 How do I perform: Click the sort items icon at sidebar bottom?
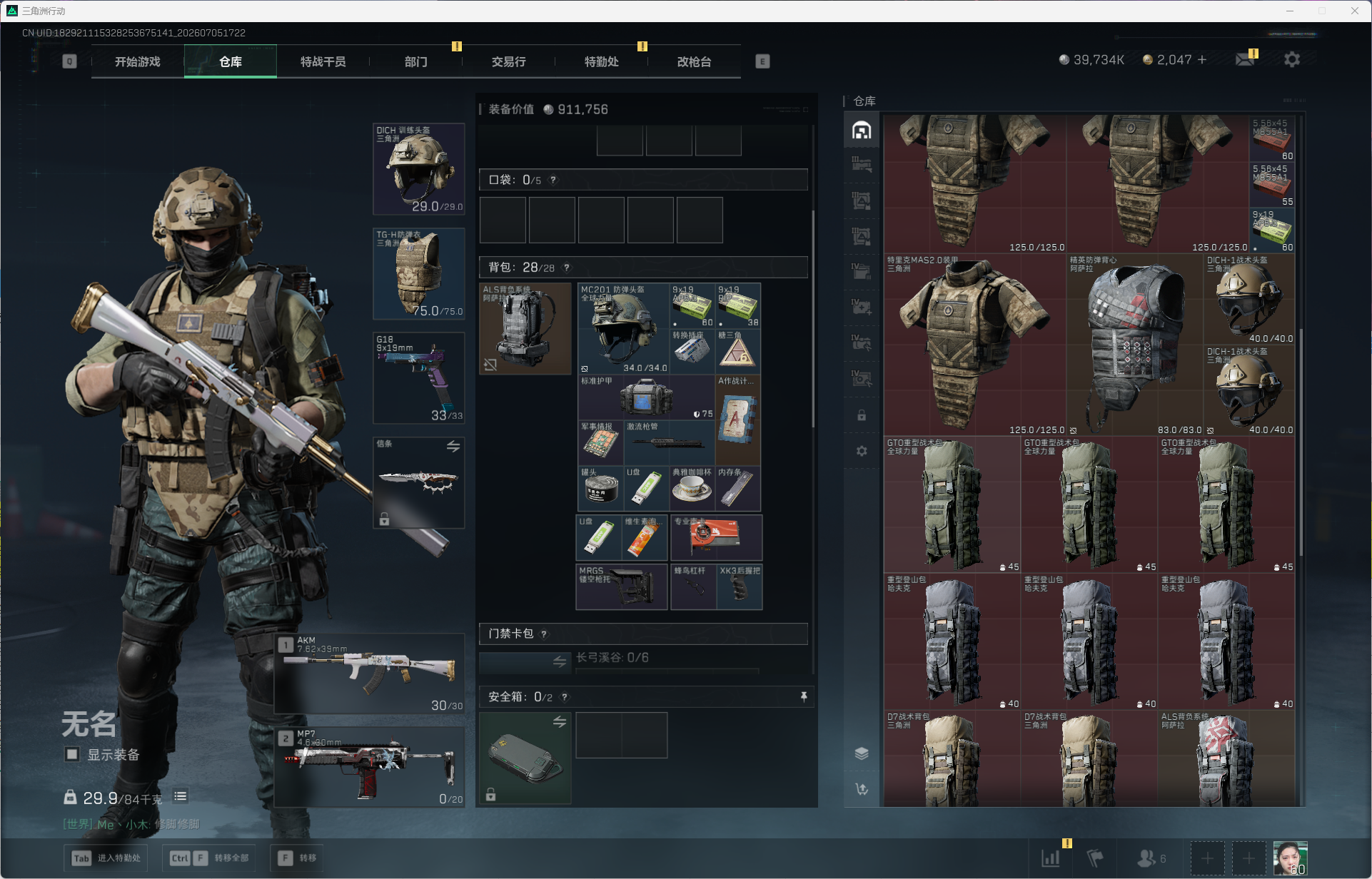coord(862,788)
